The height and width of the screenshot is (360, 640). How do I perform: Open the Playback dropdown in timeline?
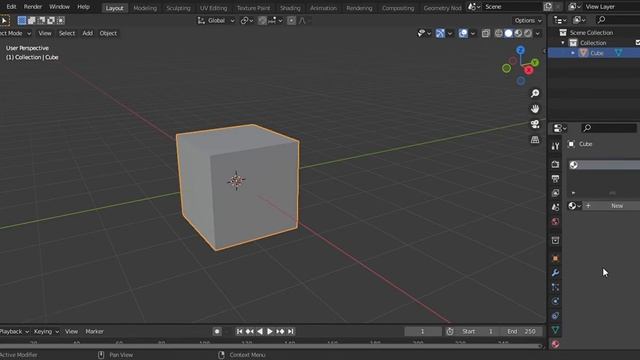[x=14, y=331]
